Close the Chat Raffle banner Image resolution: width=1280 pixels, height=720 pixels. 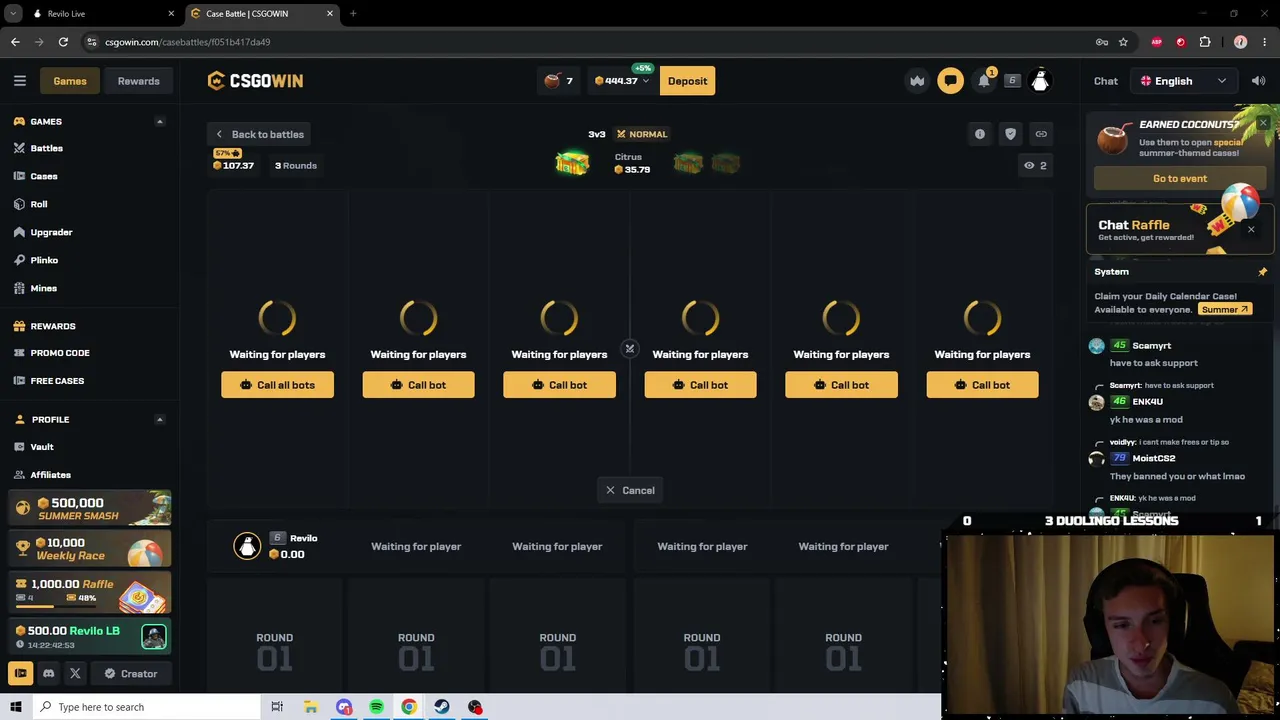click(1250, 230)
